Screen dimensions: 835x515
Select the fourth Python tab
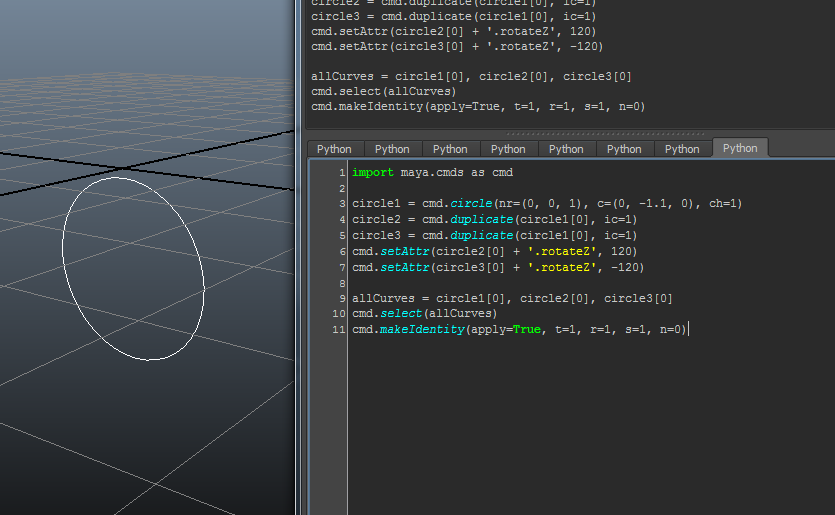click(x=508, y=149)
